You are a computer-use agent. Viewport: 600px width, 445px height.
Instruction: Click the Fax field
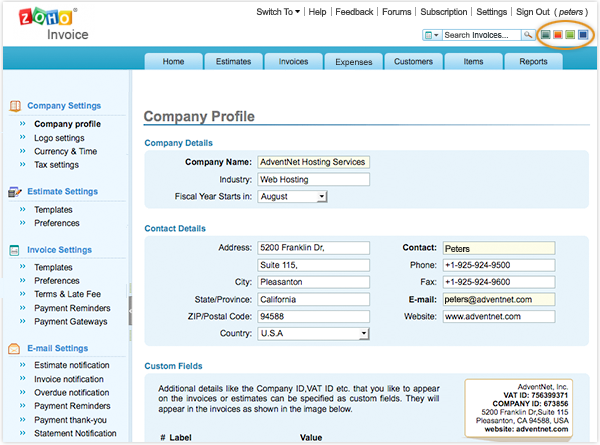pyautogui.click(x=499, y=282)
